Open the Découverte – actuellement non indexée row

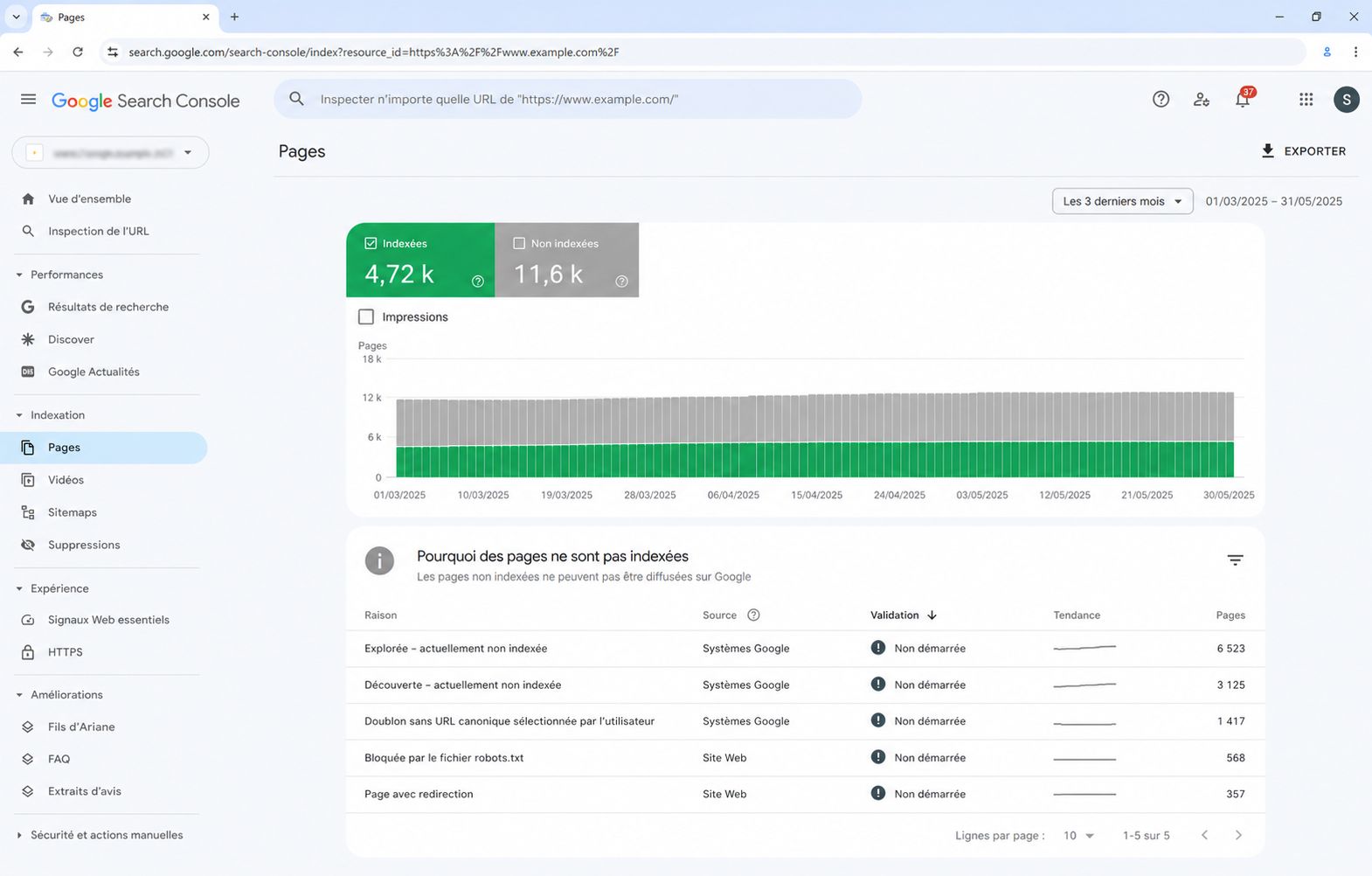(x=805, y=685)
